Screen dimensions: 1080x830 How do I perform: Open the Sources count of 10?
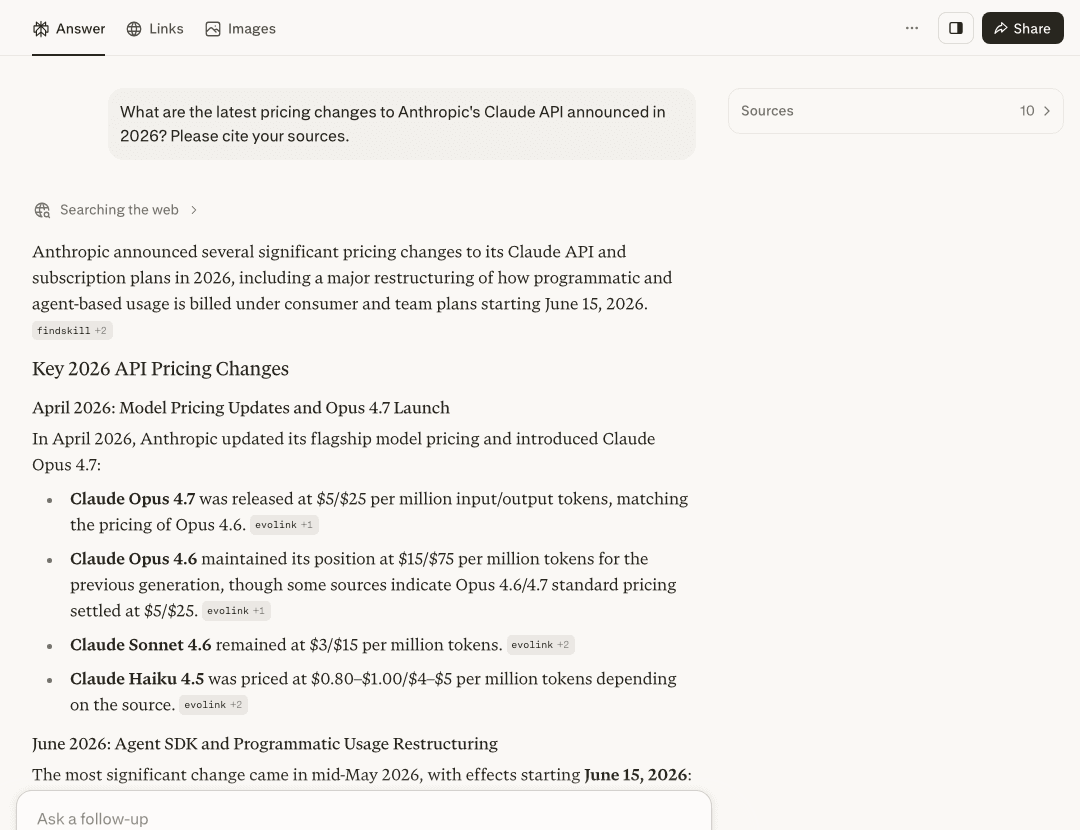(x=1027, y=111)
